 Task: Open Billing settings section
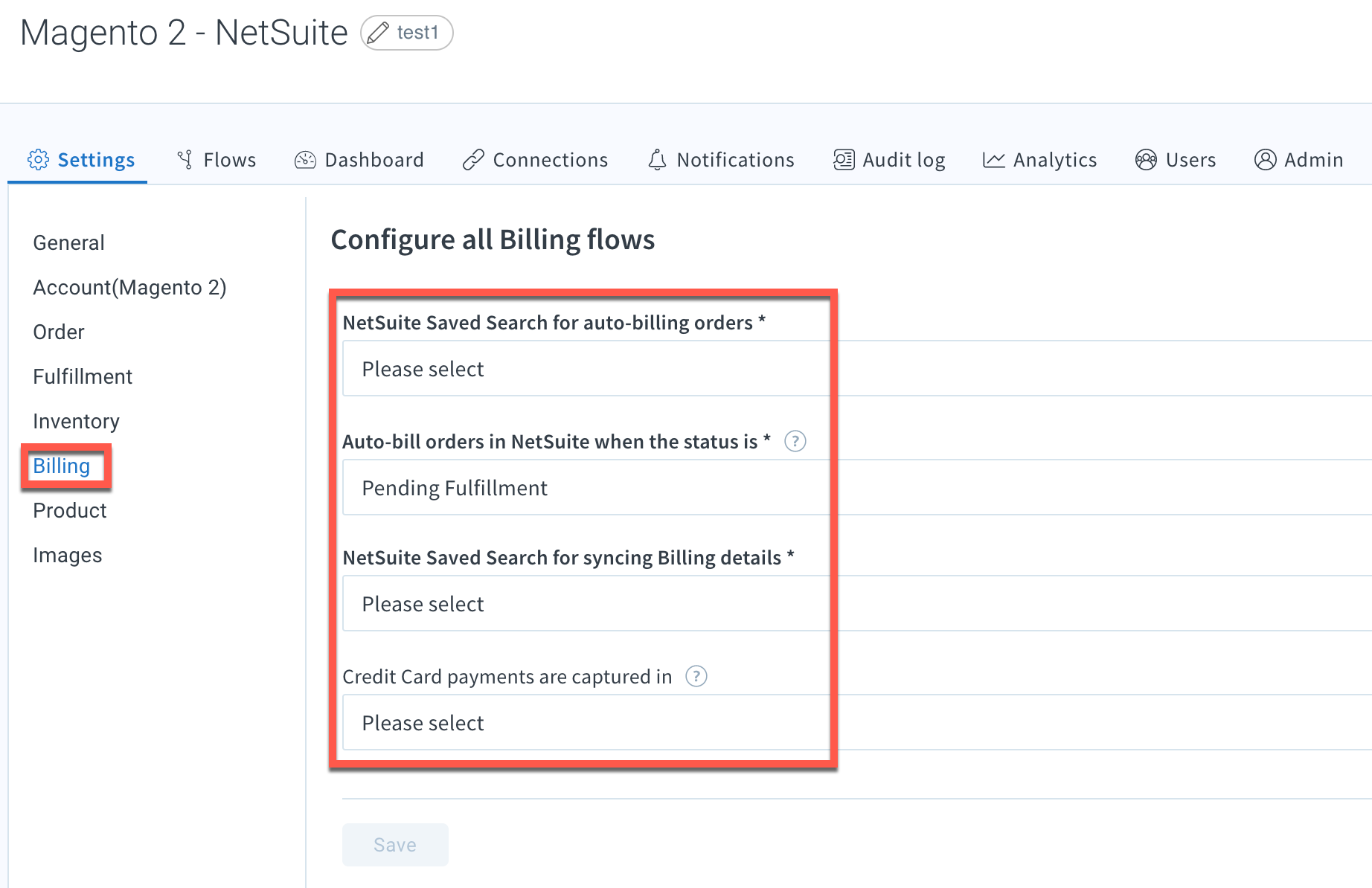click(62, 466)
